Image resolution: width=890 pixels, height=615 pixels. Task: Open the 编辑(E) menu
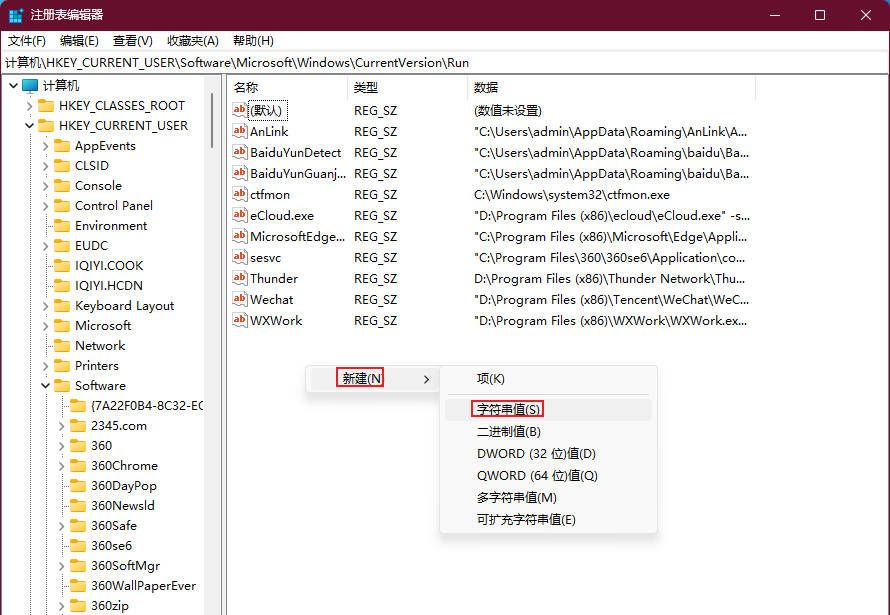click(x=76, y=40)
